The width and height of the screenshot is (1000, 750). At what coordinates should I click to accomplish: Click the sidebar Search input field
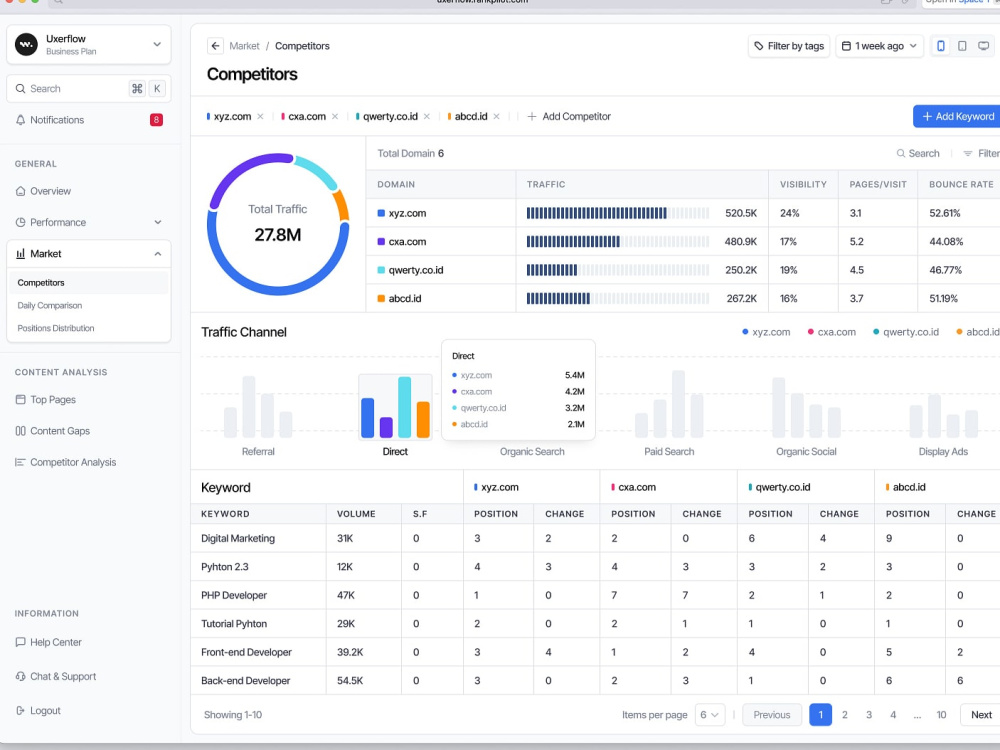point(89,89)
